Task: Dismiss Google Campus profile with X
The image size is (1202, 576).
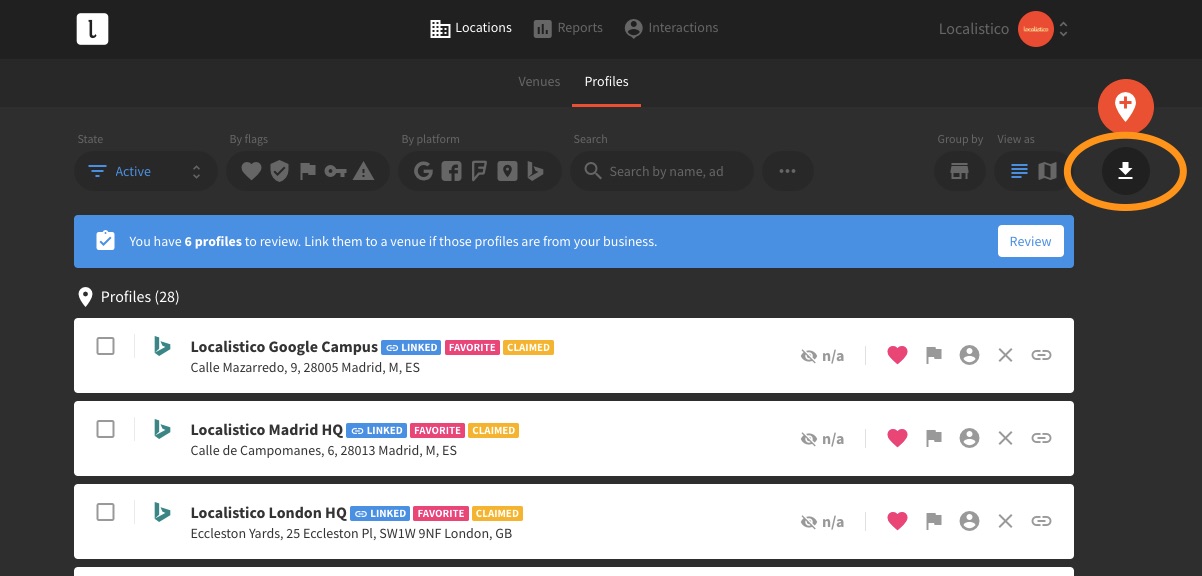Action: pos(1006,355)
